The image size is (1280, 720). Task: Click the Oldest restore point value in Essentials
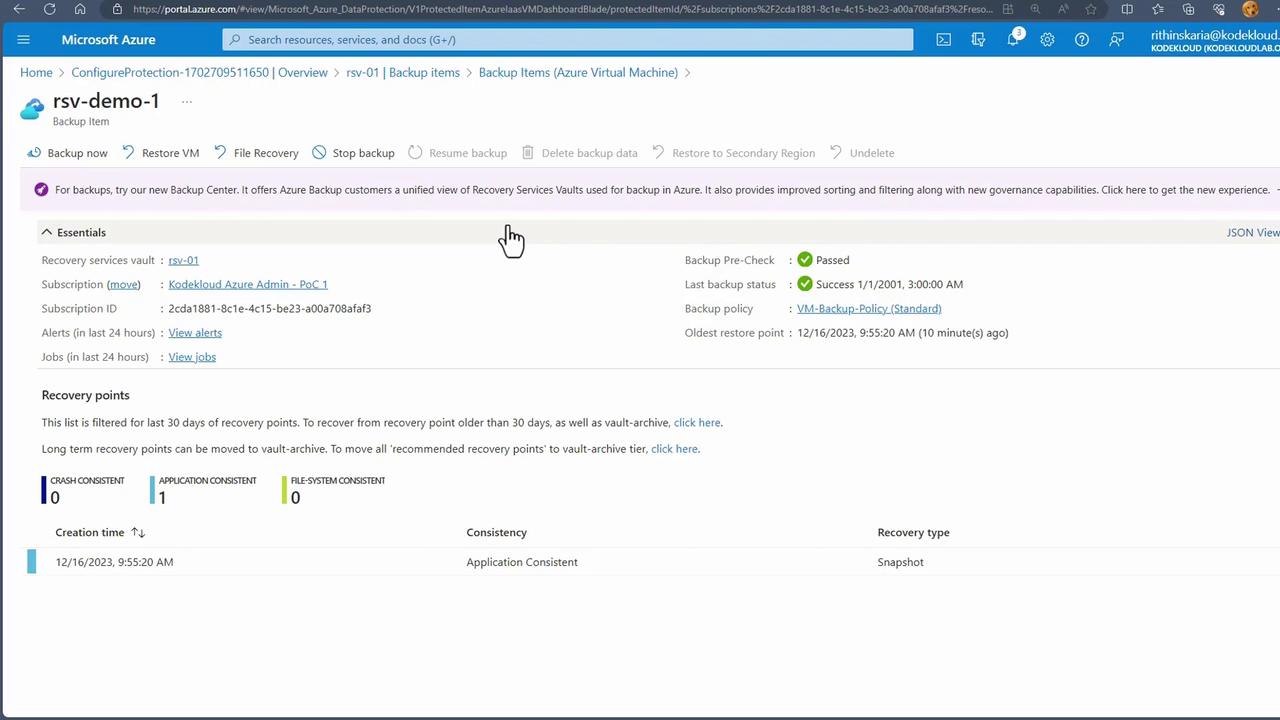(x=903, y=333)
